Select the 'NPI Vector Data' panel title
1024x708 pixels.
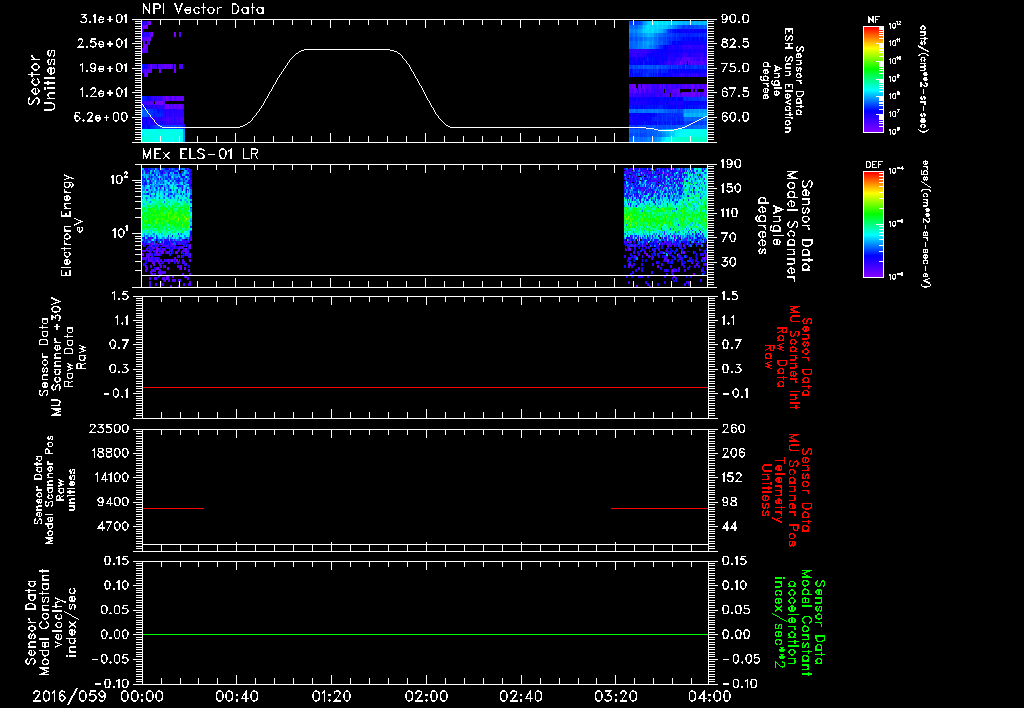pyautogui.click(x=203, y=9)
